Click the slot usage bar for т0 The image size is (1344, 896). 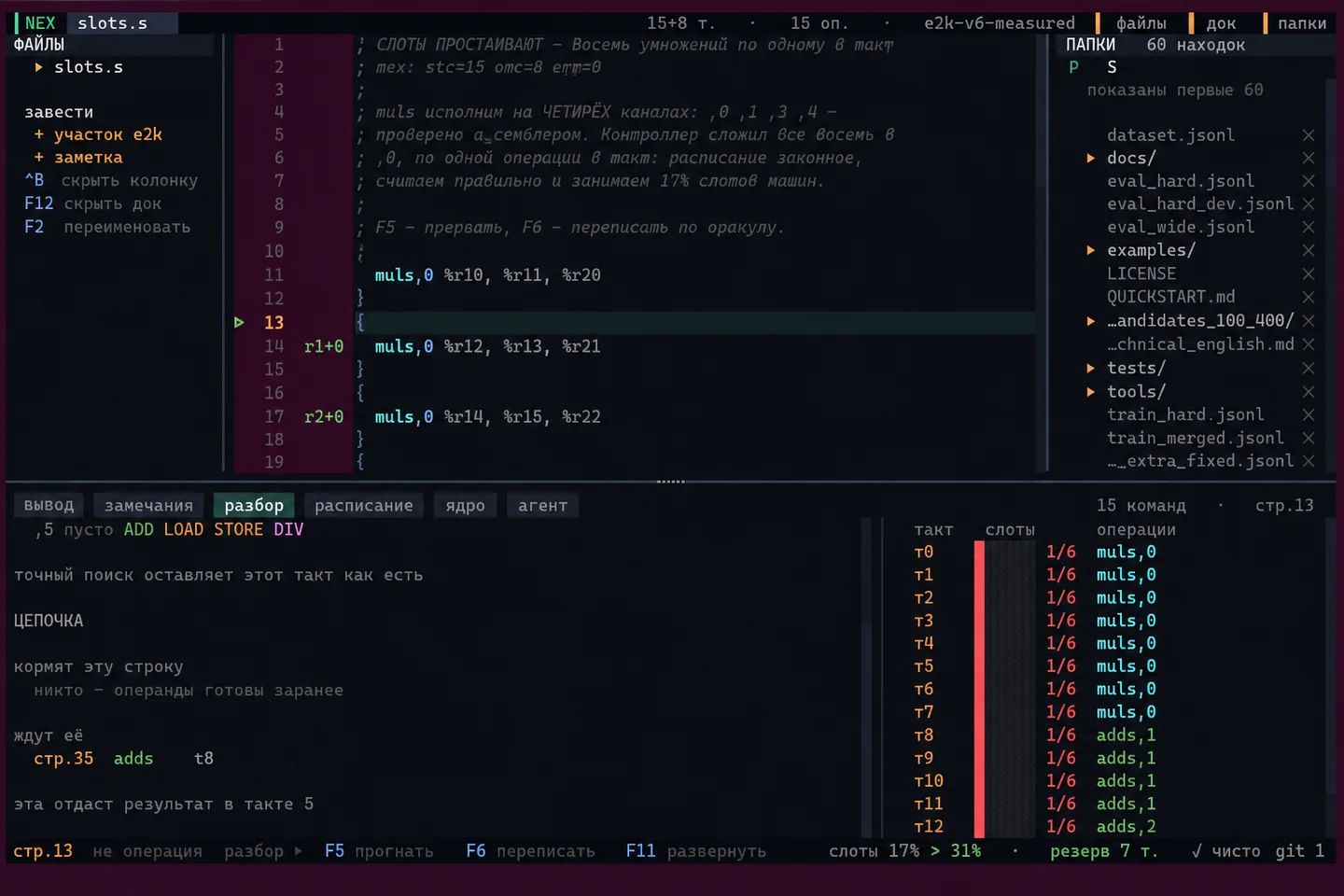point(1004,553)
